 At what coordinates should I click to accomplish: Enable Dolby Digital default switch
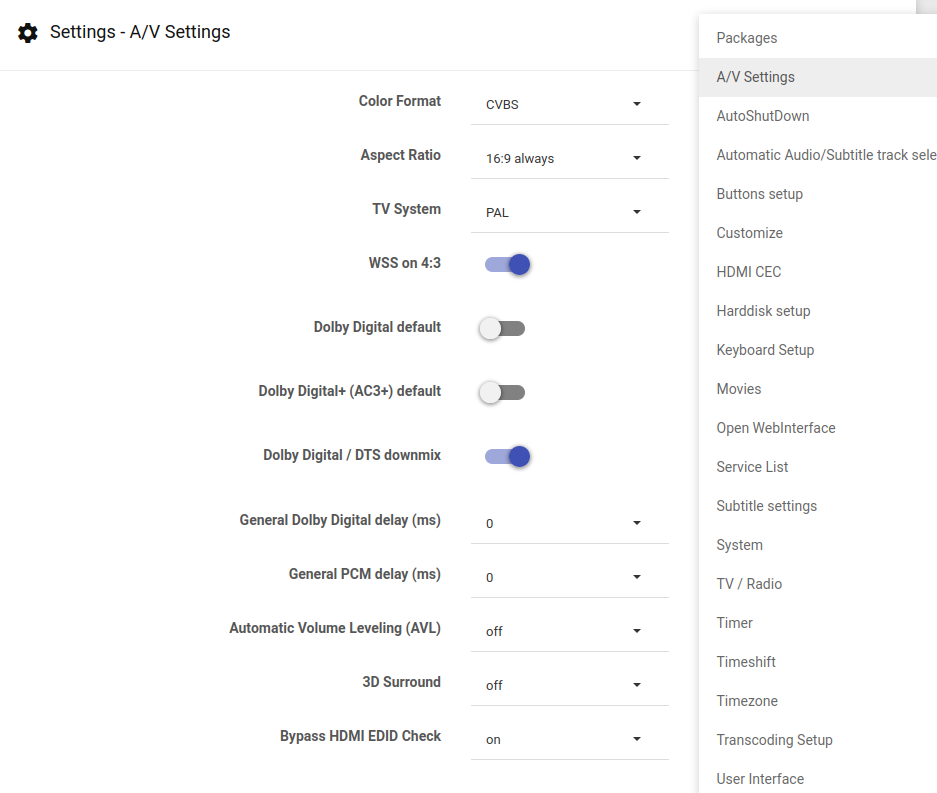(502, 328)
